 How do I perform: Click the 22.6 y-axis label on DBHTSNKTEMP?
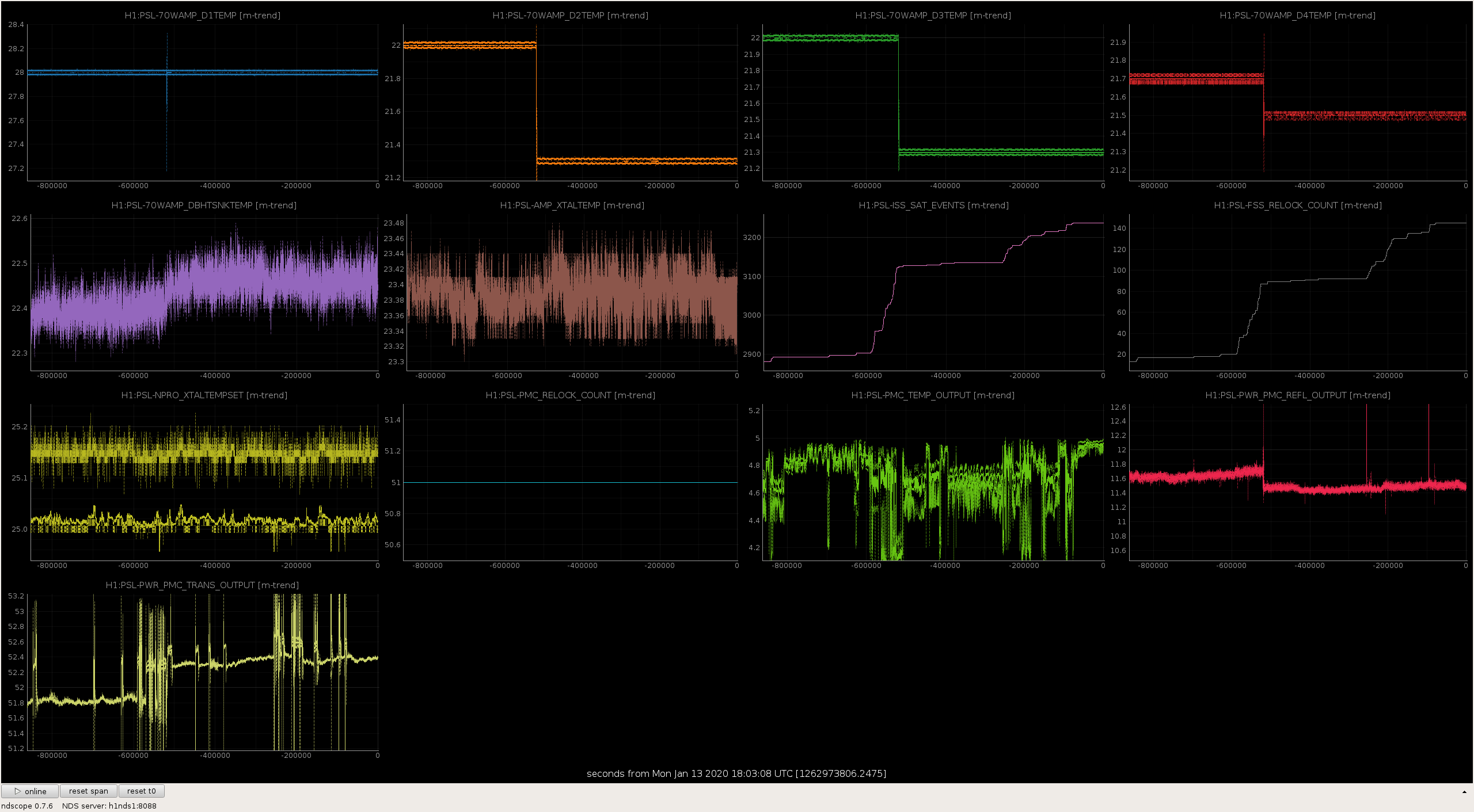20,219
